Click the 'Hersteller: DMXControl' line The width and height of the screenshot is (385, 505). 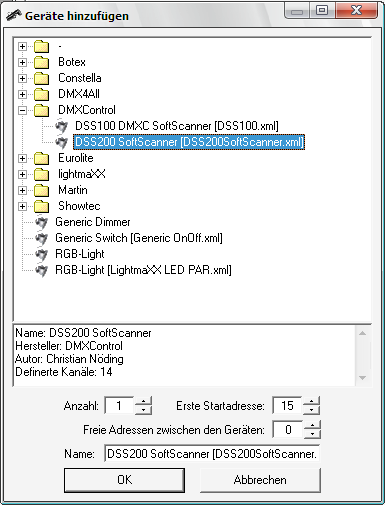coord(69,346)
